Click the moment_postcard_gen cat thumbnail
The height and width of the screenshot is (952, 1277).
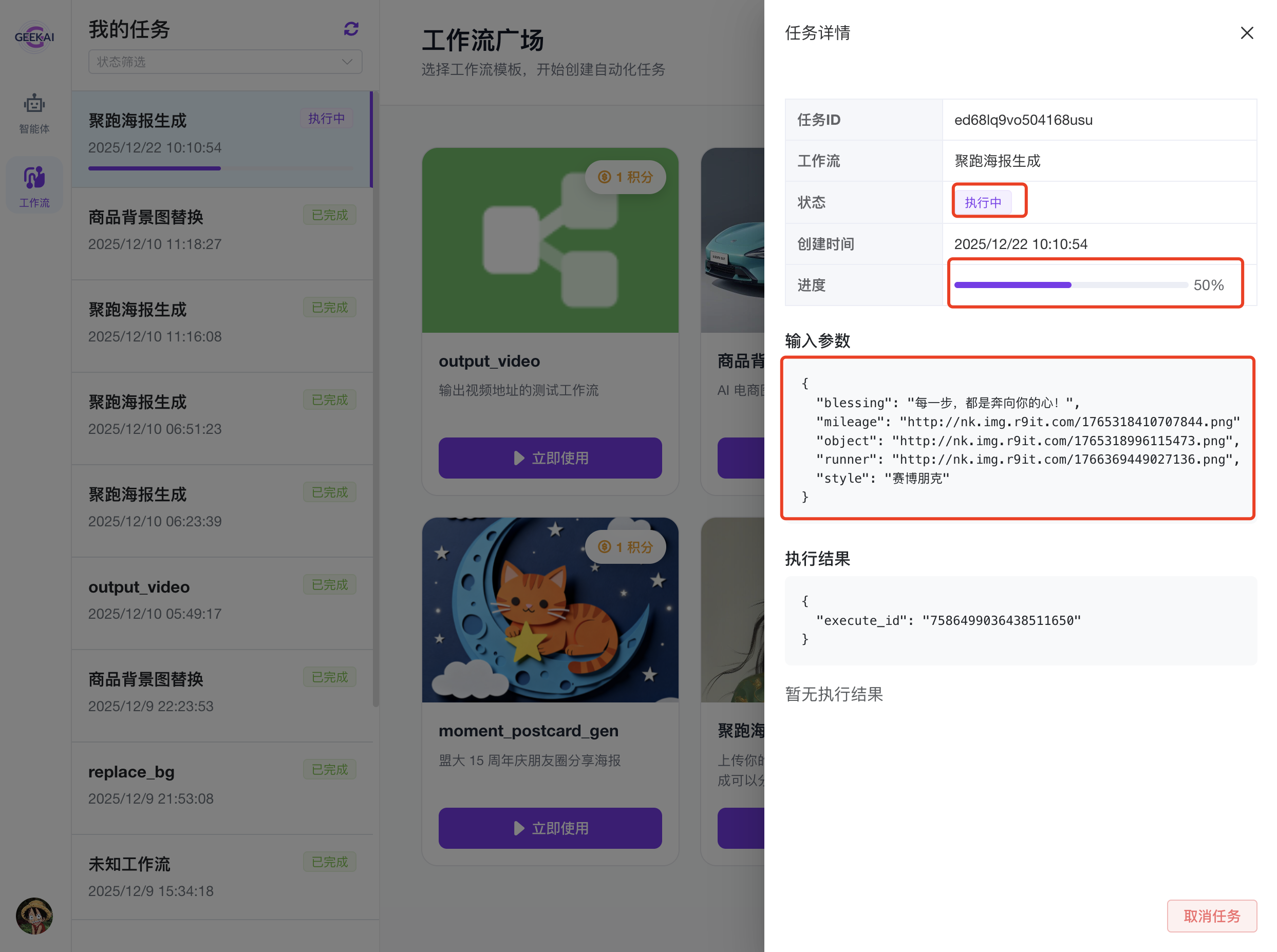pyautogui.click(x=550, y=610)
